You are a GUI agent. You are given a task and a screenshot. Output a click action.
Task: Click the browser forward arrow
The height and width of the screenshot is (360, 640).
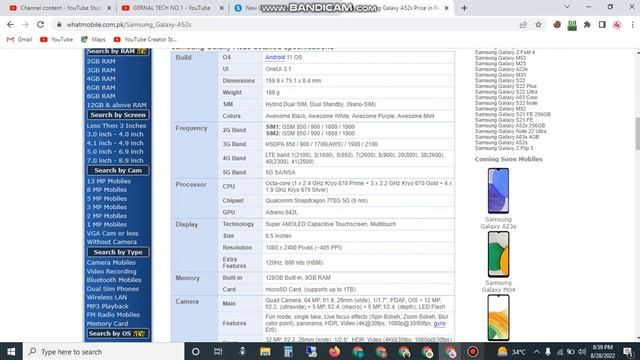coord(25,24)
